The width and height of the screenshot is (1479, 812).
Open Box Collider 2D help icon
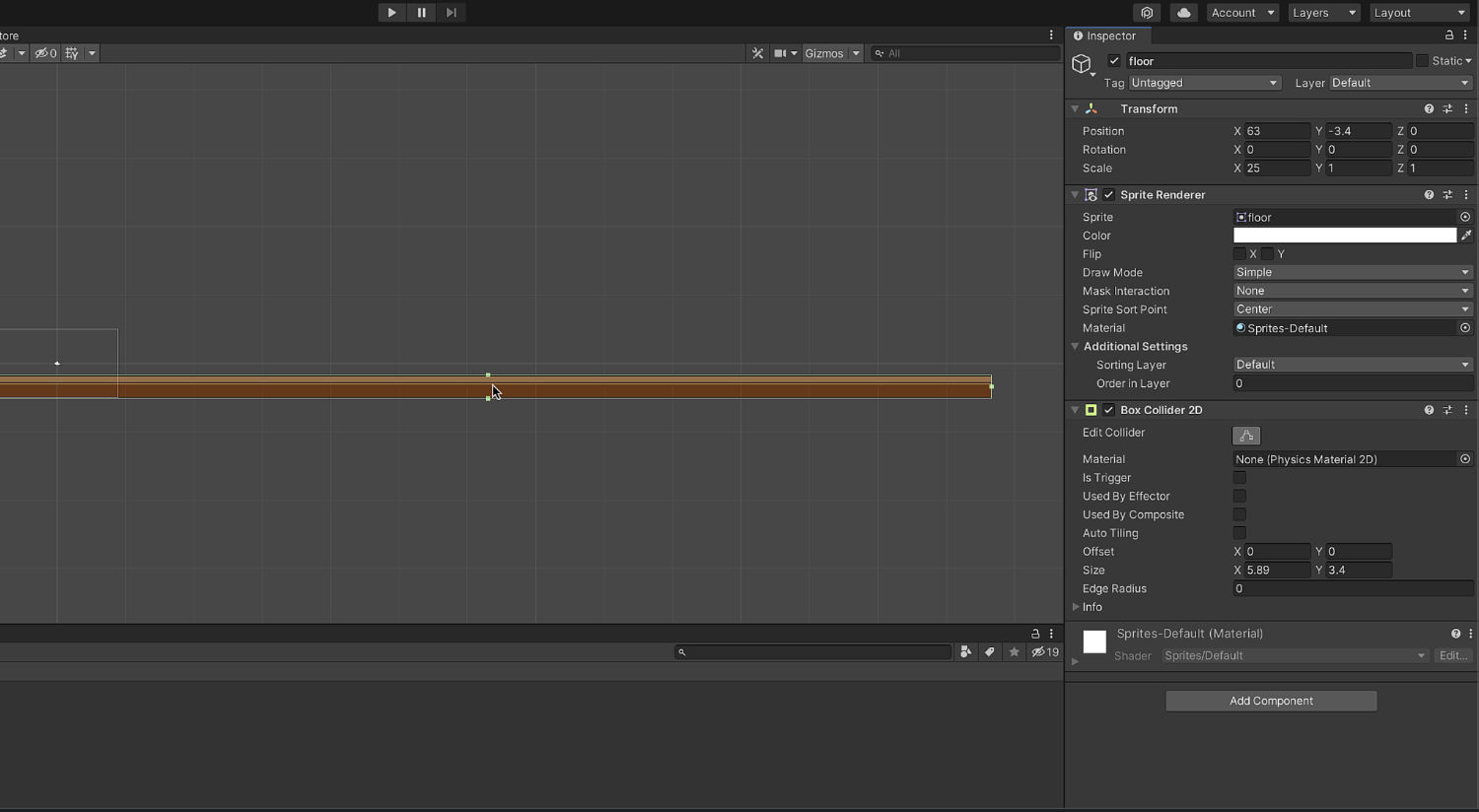(x=1429, y=410)
